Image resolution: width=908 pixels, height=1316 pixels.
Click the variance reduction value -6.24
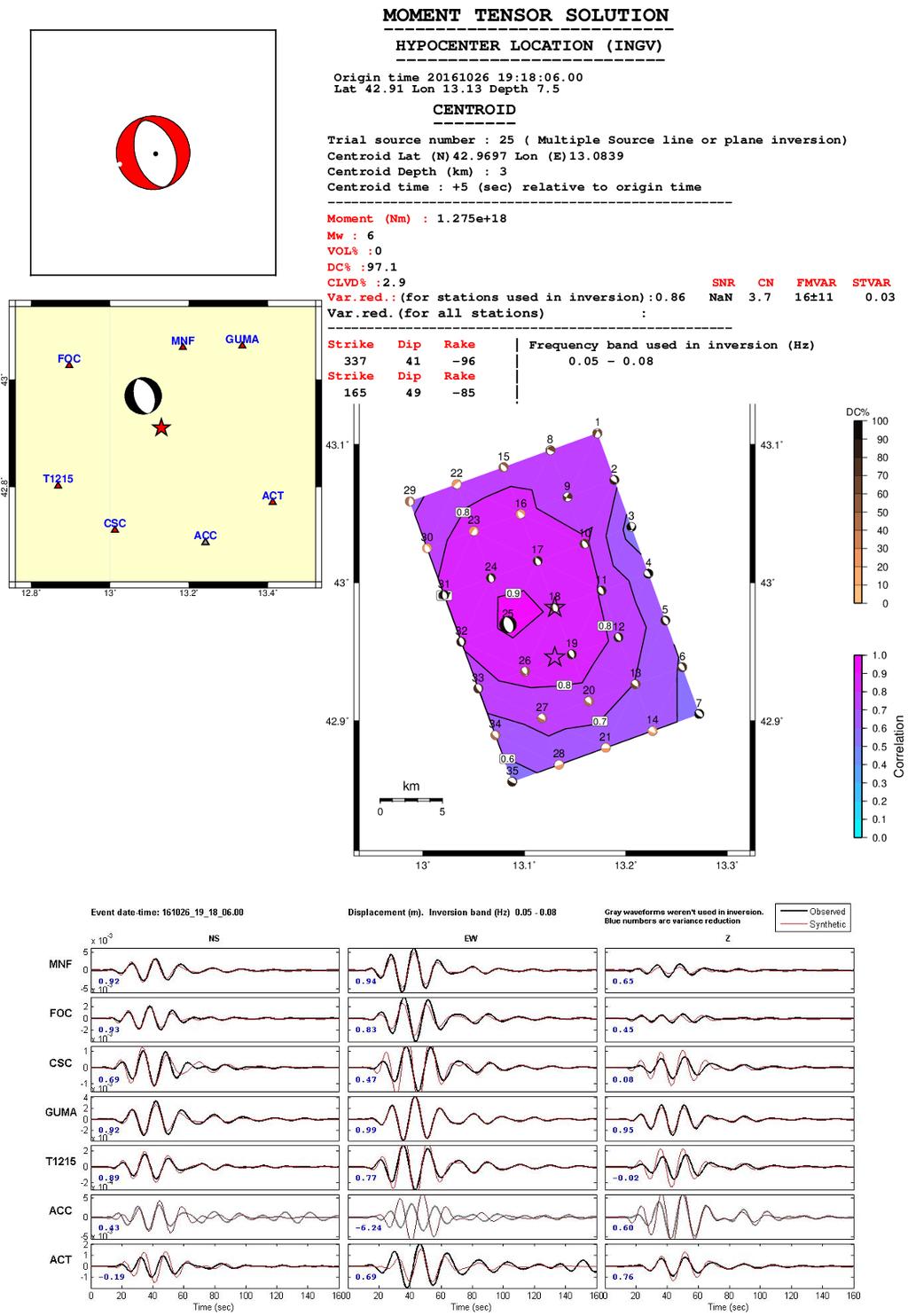pos(367,1227)
